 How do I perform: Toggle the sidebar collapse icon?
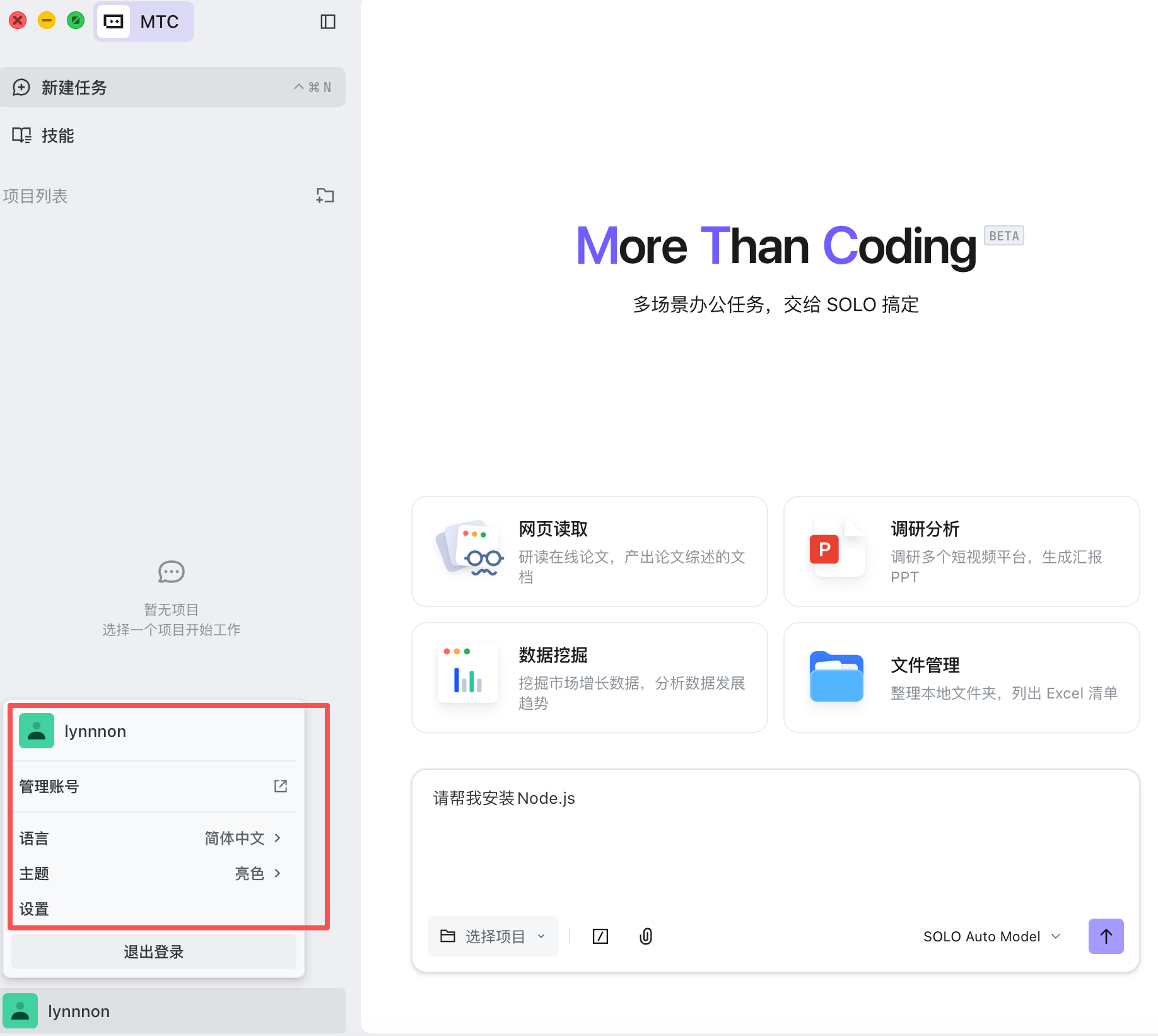click(327, 22)
